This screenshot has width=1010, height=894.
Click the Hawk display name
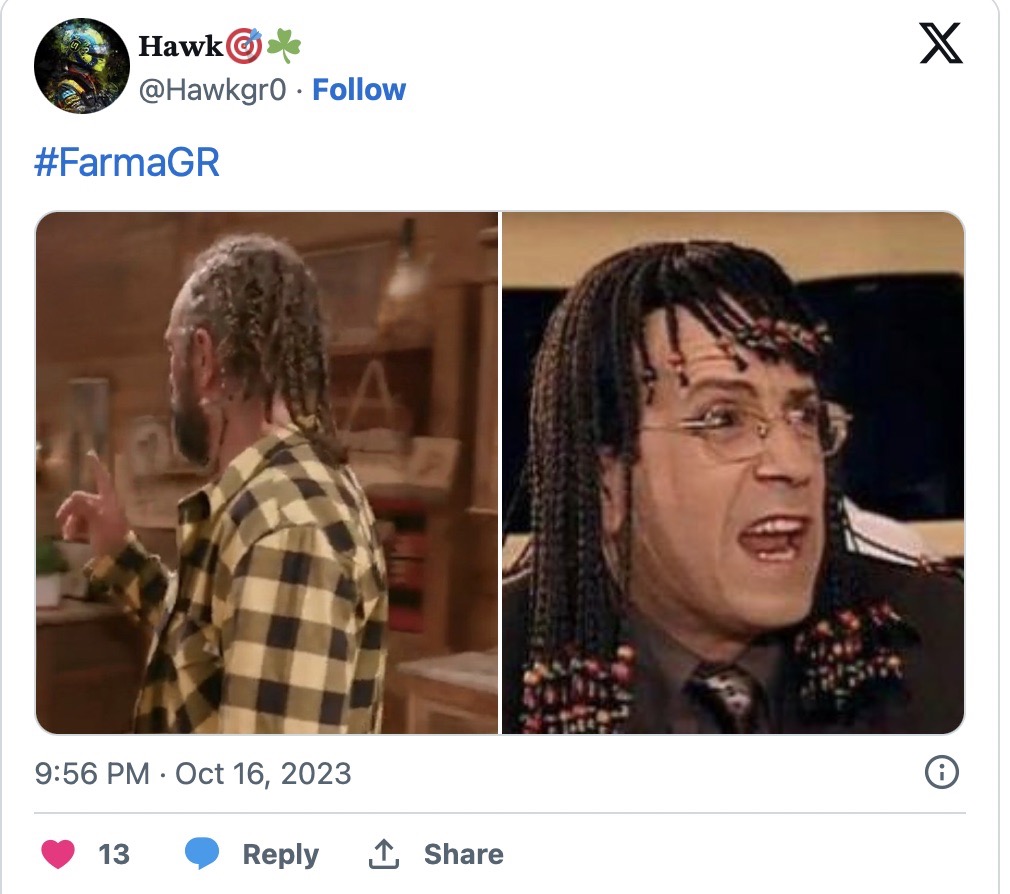click(x=181, y=46)
